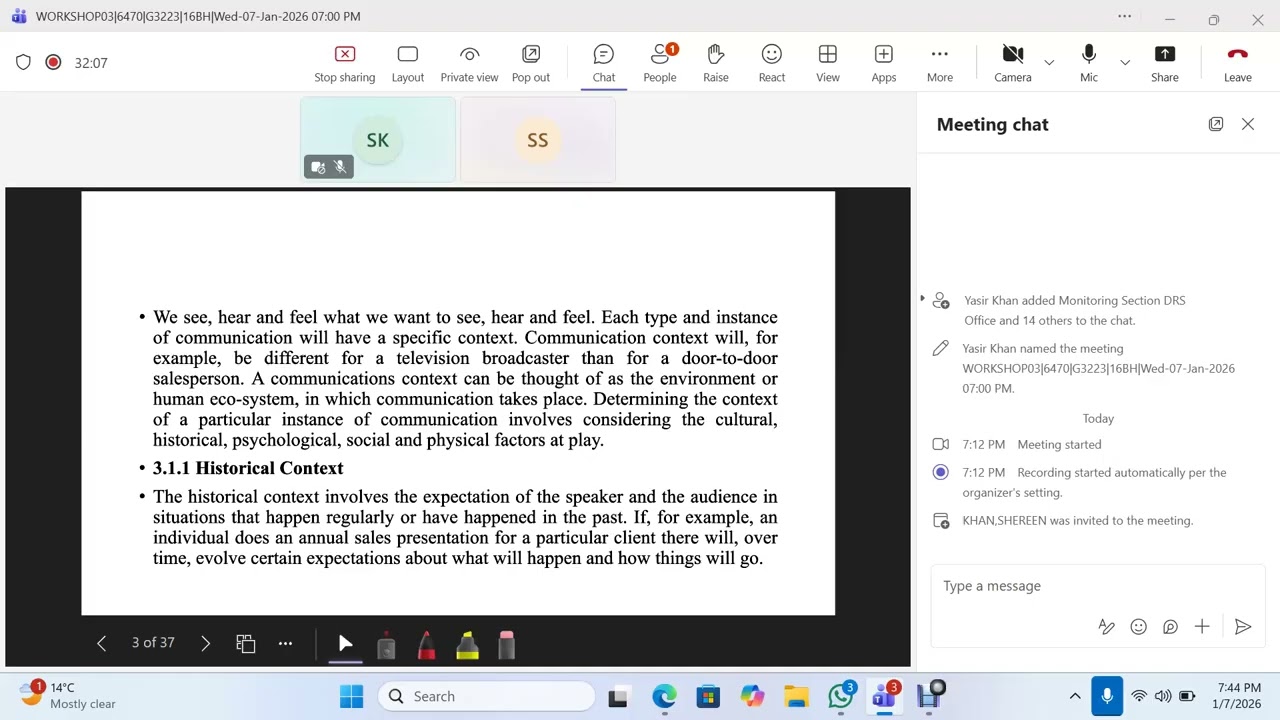Pop out the shared content
The height and width of the screenshot is (720, 1280).
click(x=531, y=63)
